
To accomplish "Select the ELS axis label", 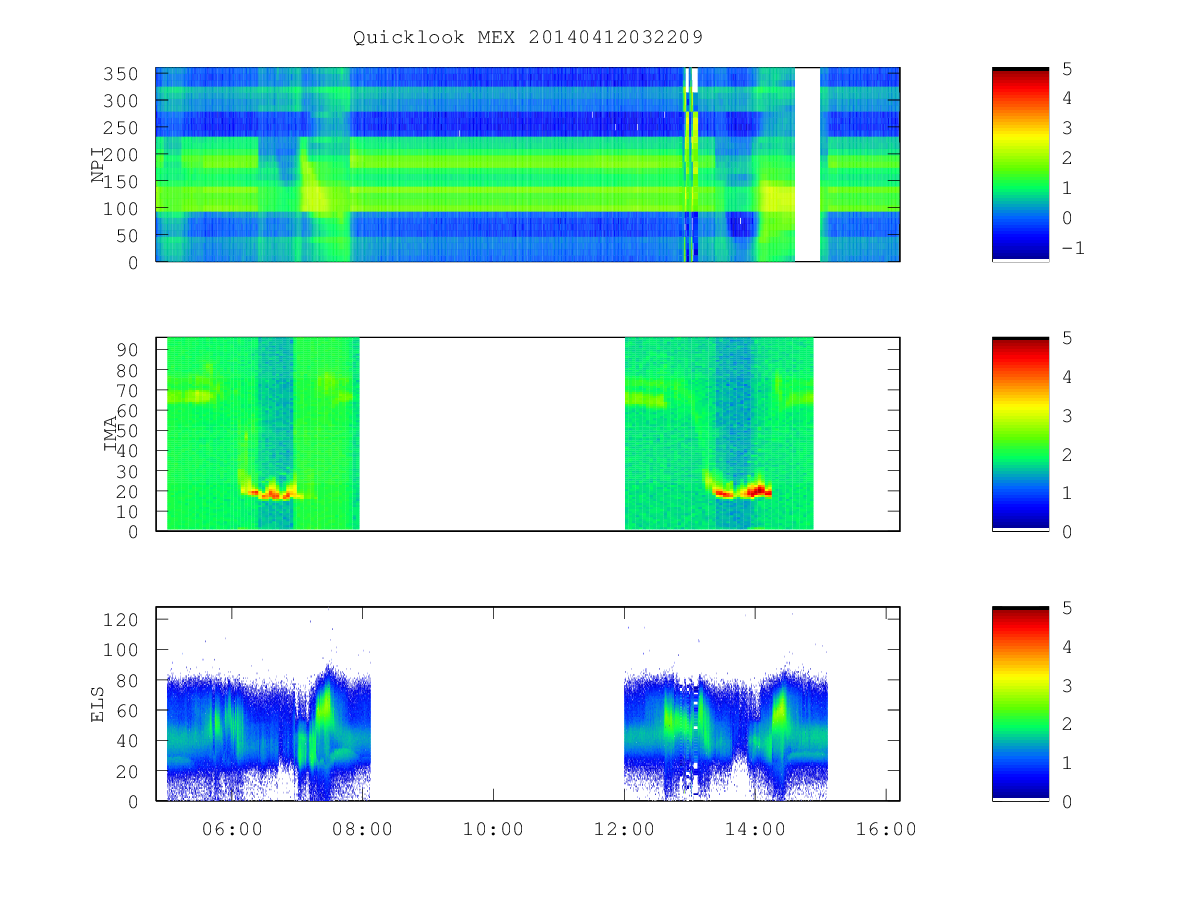I will pyautogui.click(x=98, y=705).
